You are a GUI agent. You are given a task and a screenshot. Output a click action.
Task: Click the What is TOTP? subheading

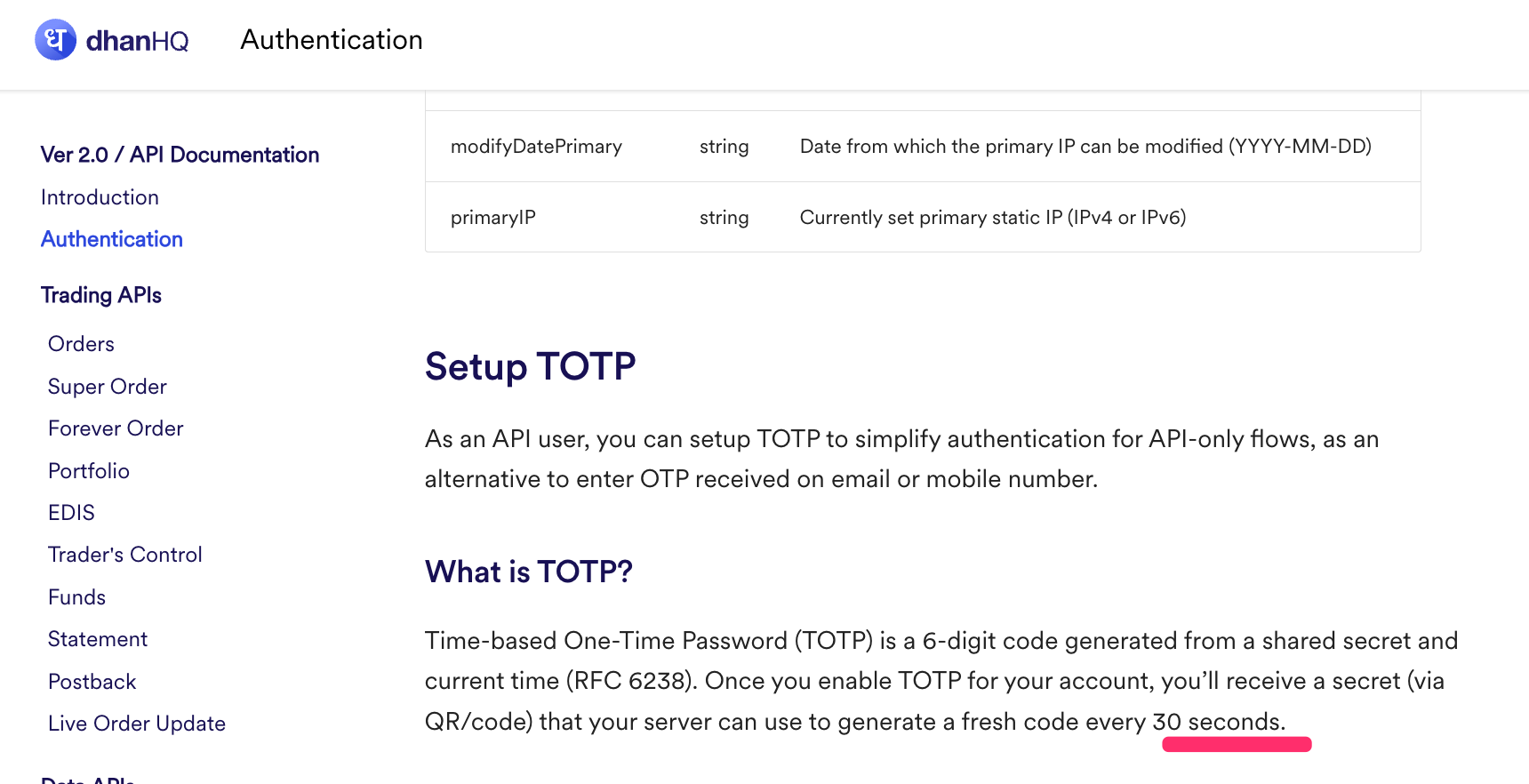point(528,572)
